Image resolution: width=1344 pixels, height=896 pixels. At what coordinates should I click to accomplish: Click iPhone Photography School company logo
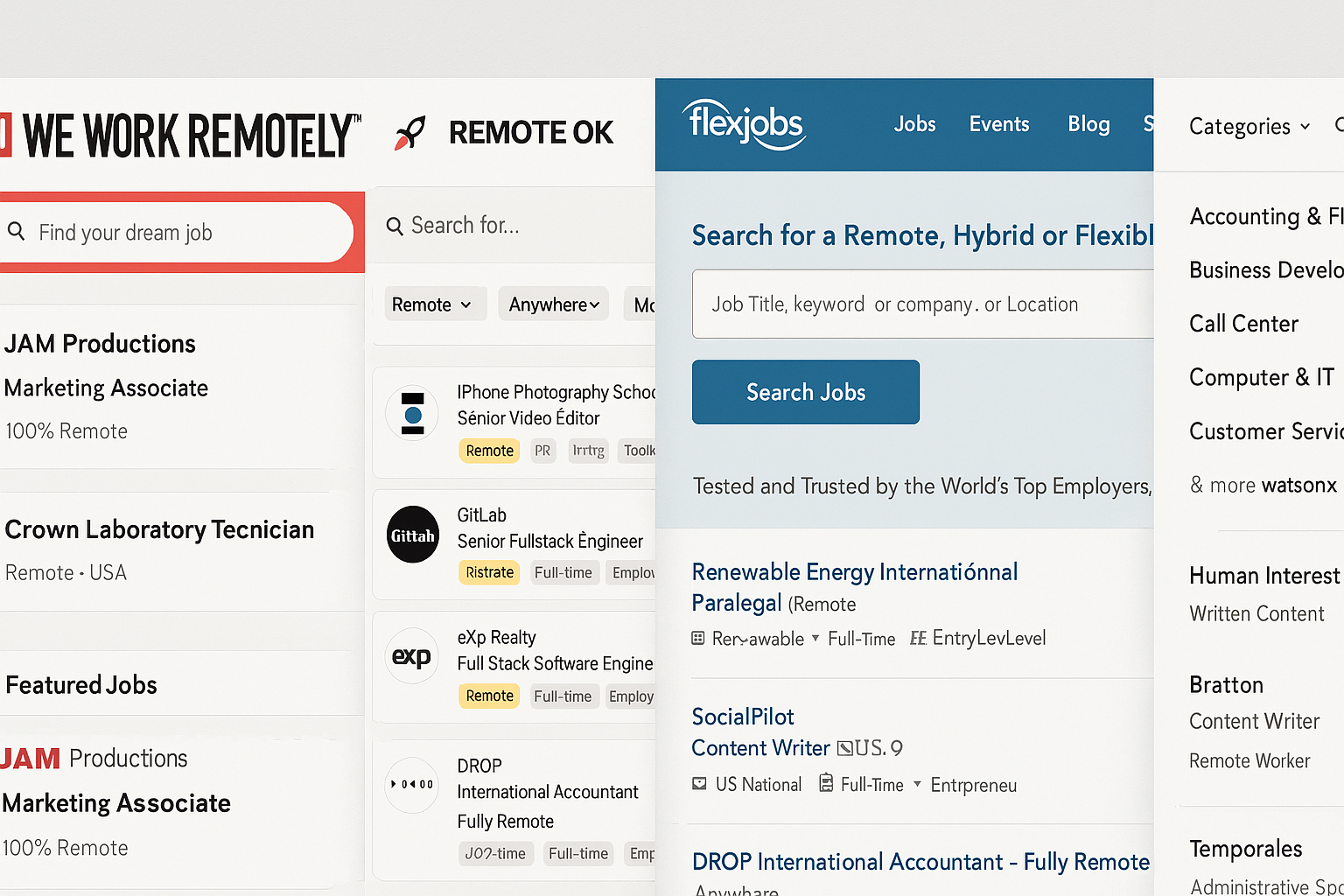412,413
